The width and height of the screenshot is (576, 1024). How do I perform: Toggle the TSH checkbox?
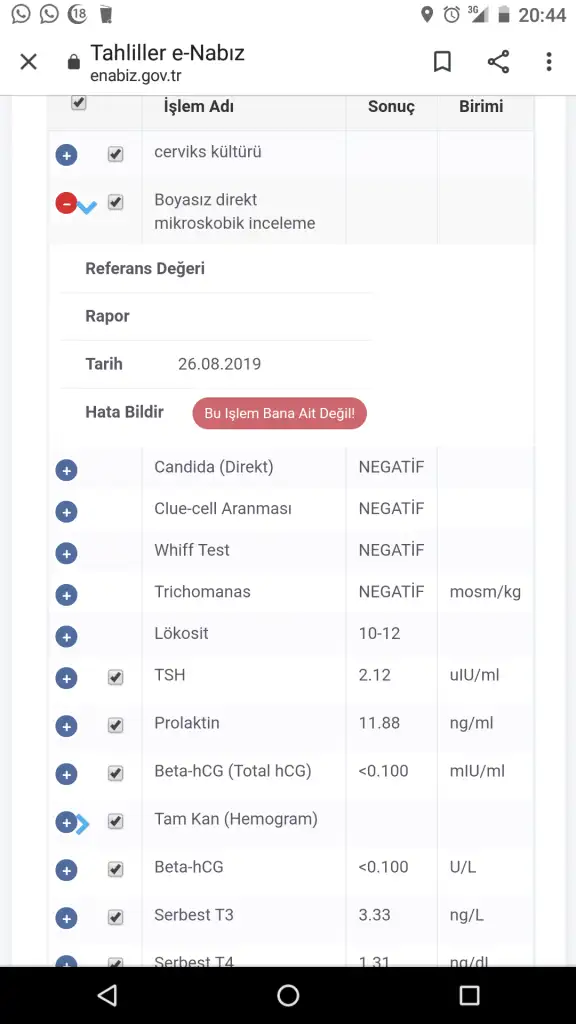(x=116, y=678)
